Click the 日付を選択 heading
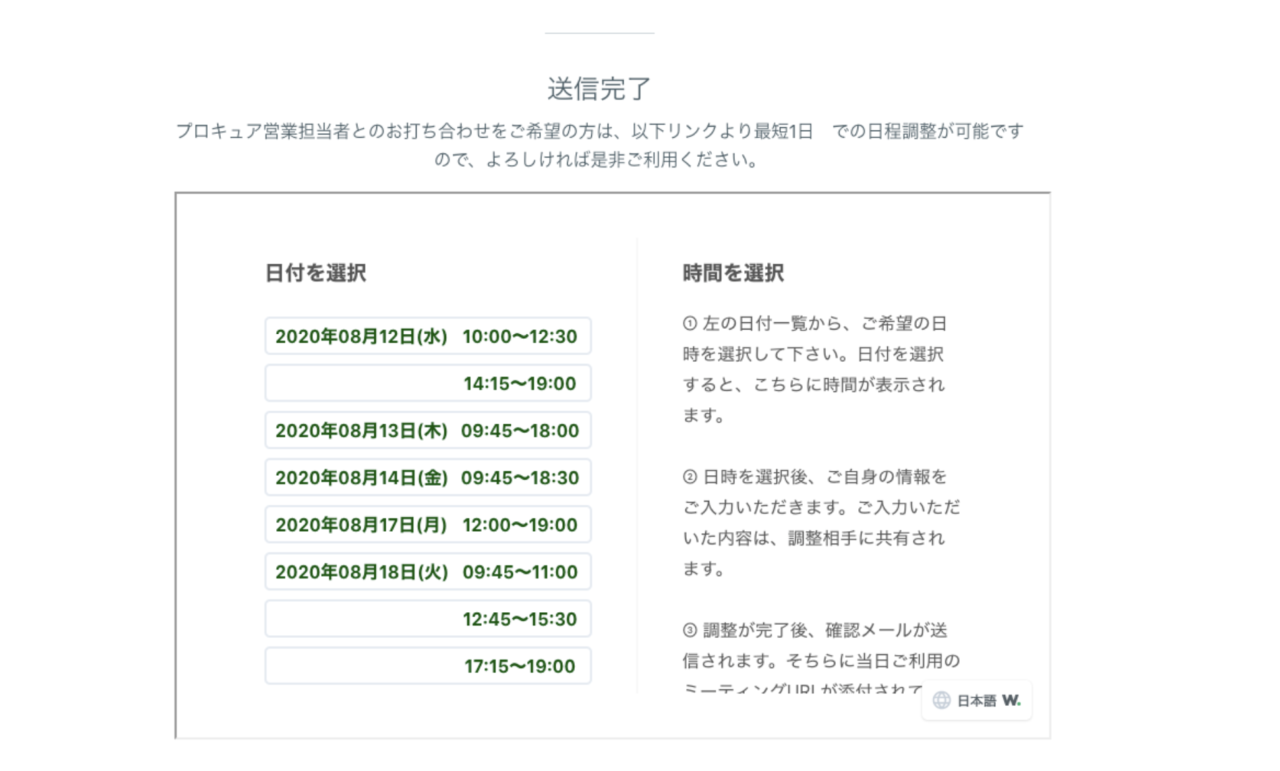 pyautogui.click(x=316, y=272)
